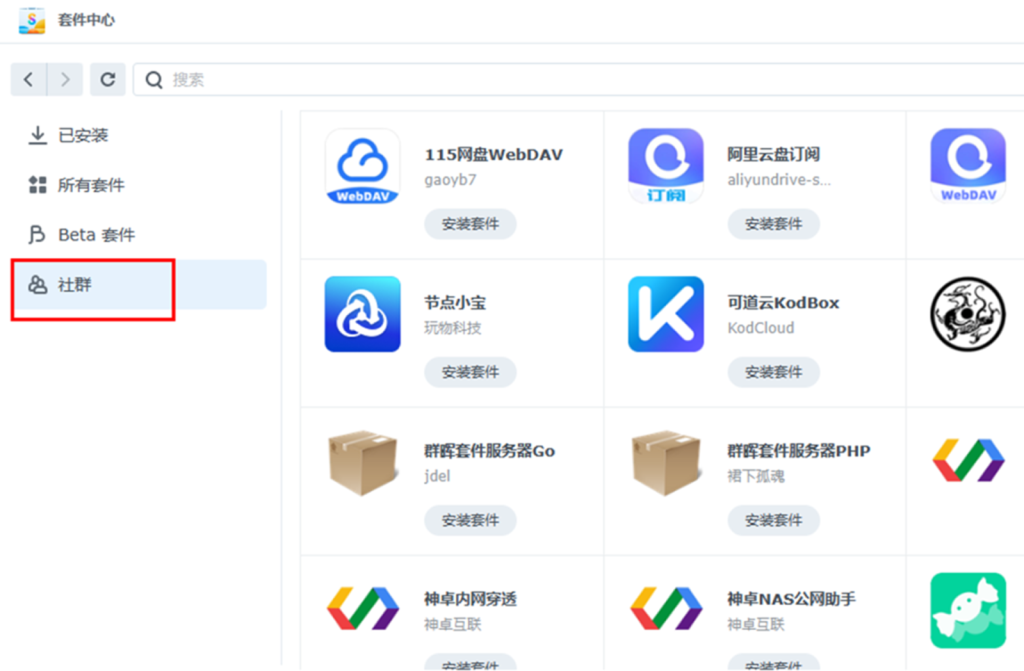This screenshot has height=671, width=1024.
Task: Open the 群晖套件服务器Go box icon
Action: [x=362, y=462]
